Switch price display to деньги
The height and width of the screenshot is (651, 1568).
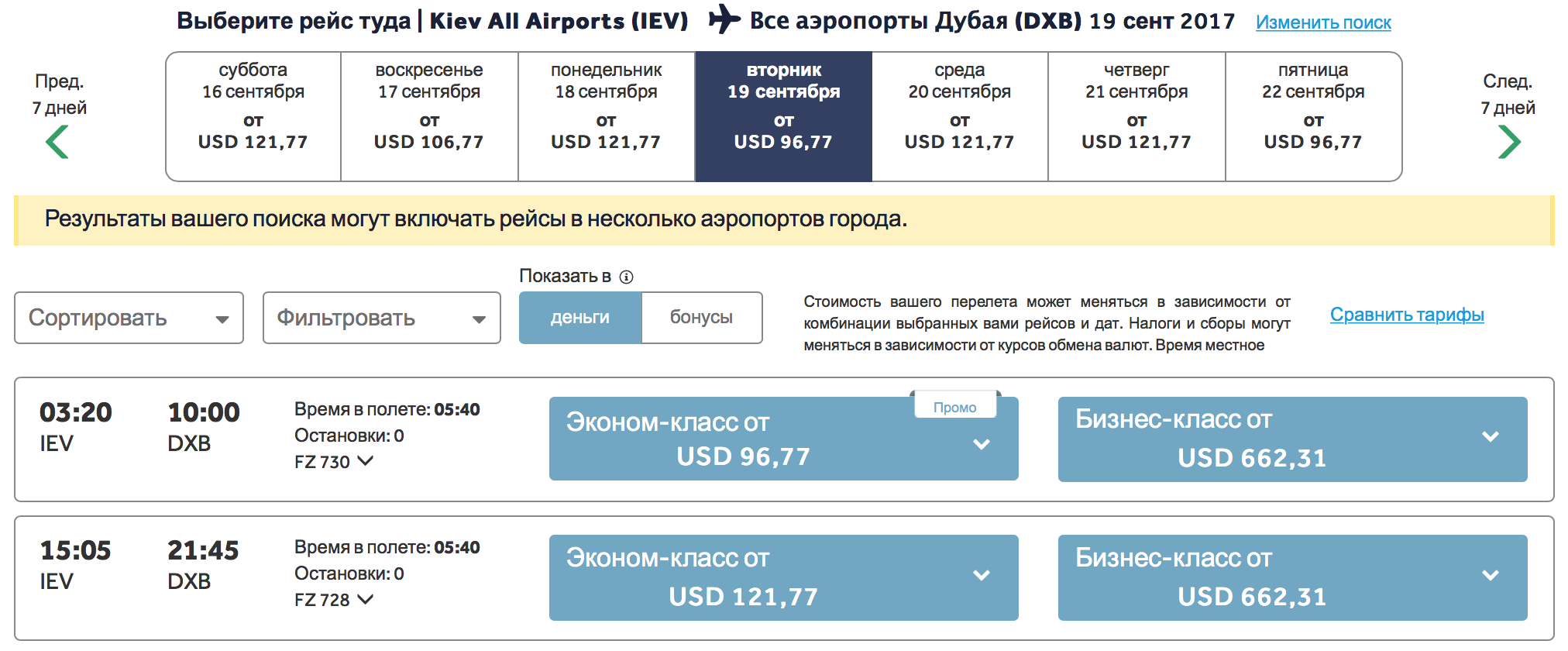[580, 318]
